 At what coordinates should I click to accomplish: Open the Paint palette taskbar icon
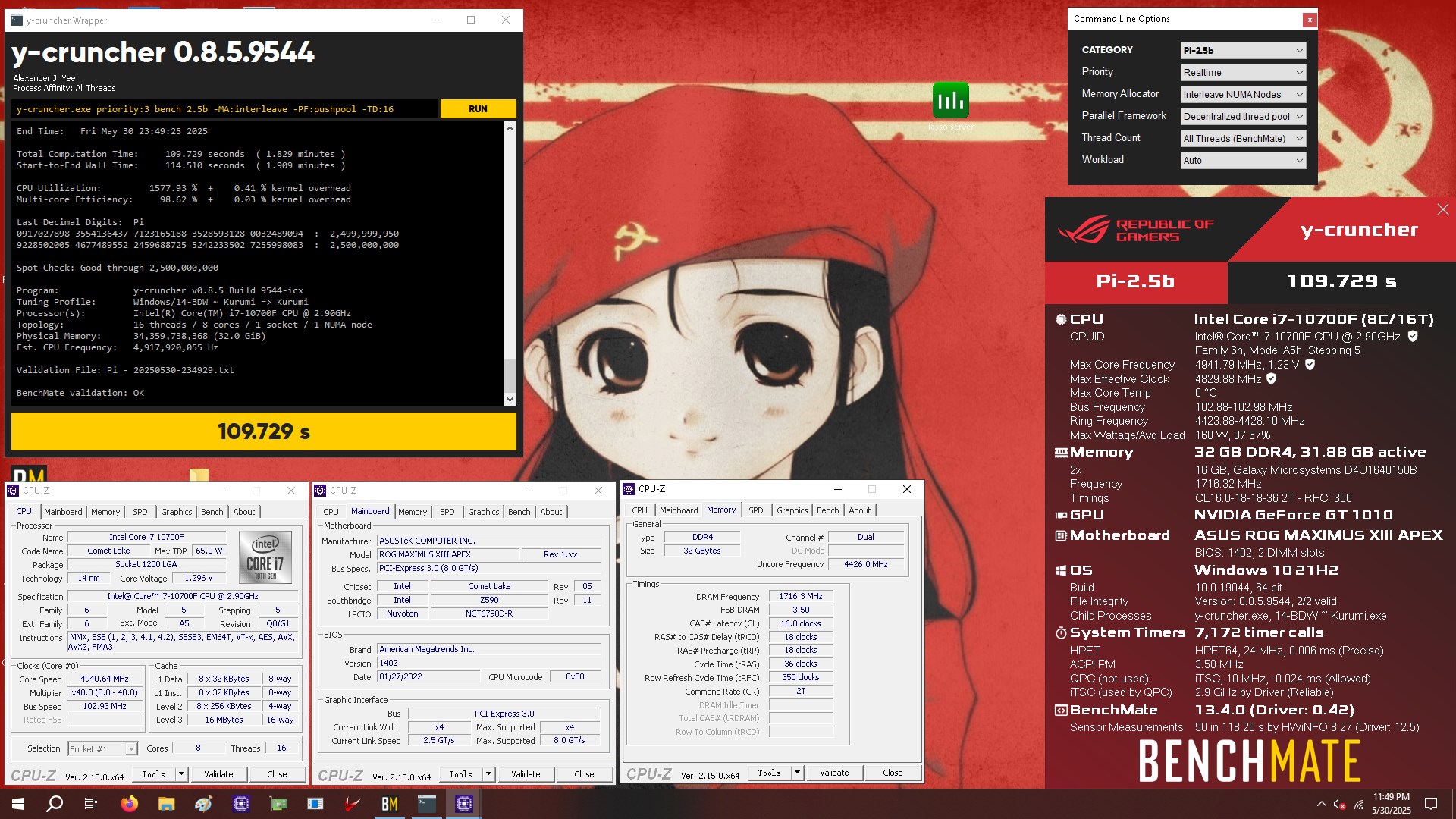click(x=203, y=804)
